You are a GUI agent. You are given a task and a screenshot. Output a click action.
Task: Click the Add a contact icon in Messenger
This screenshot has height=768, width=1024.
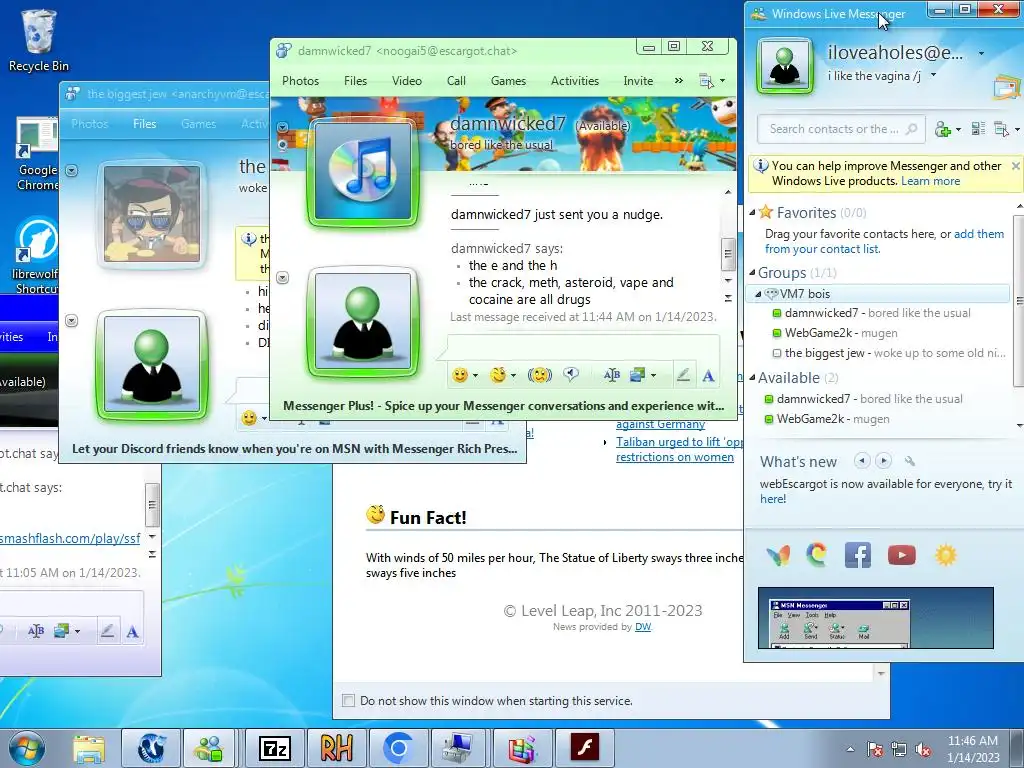pos(942,129)
